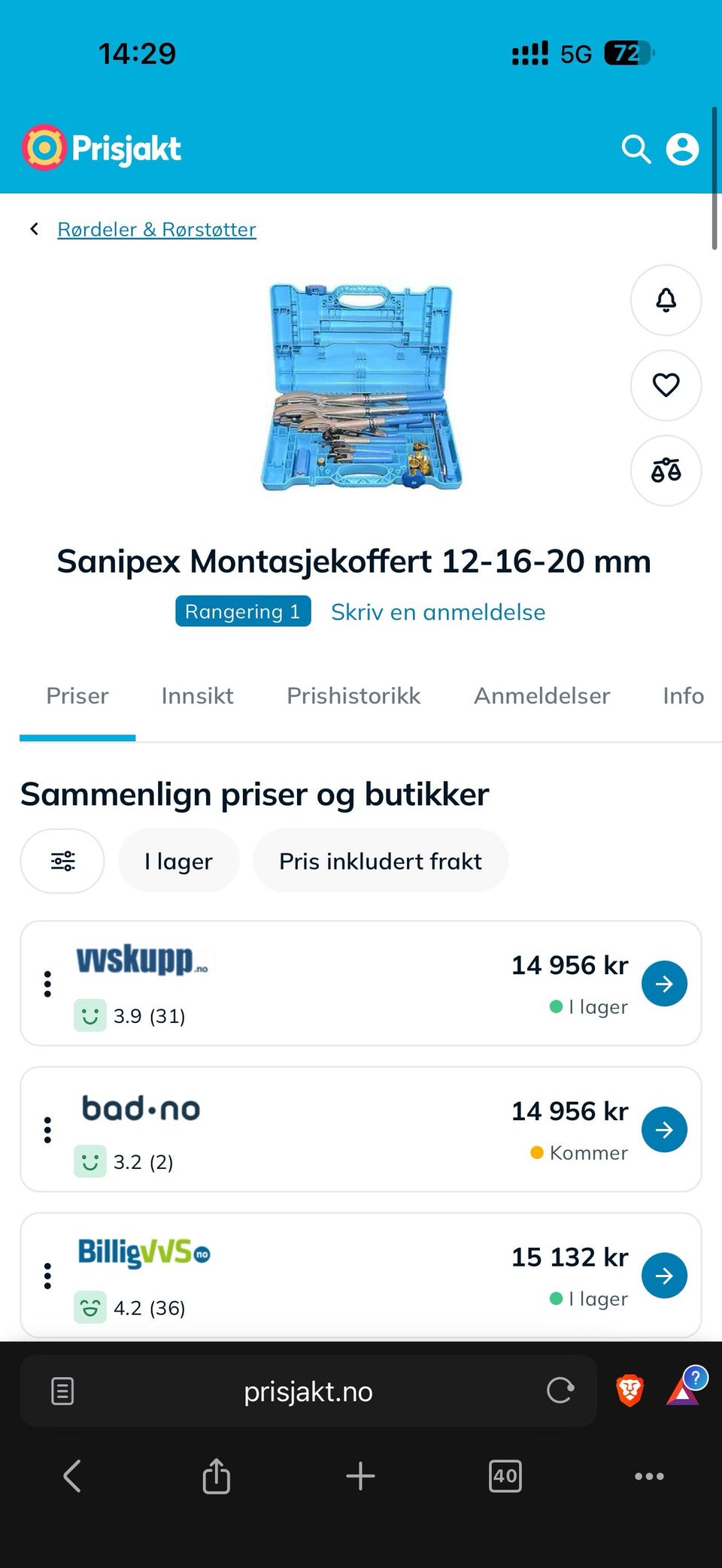Open Rørdeler & Rørstøtter category link
The image size is (722, 1568).
click(156, 229)
